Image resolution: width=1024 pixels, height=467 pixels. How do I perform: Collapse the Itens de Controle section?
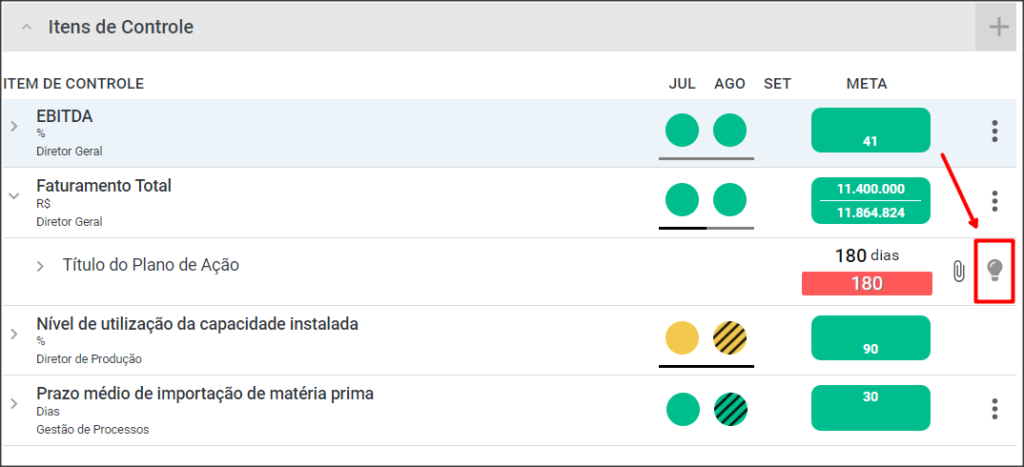26,27
